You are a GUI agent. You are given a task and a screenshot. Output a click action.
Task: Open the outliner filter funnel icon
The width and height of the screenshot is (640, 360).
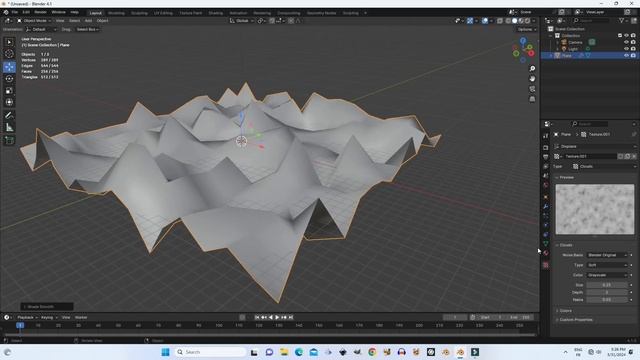coord(622,20)
